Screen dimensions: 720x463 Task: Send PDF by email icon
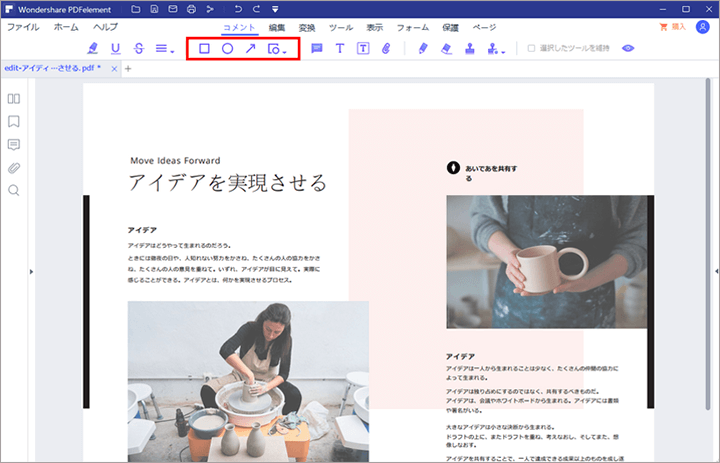coord(173,9)
